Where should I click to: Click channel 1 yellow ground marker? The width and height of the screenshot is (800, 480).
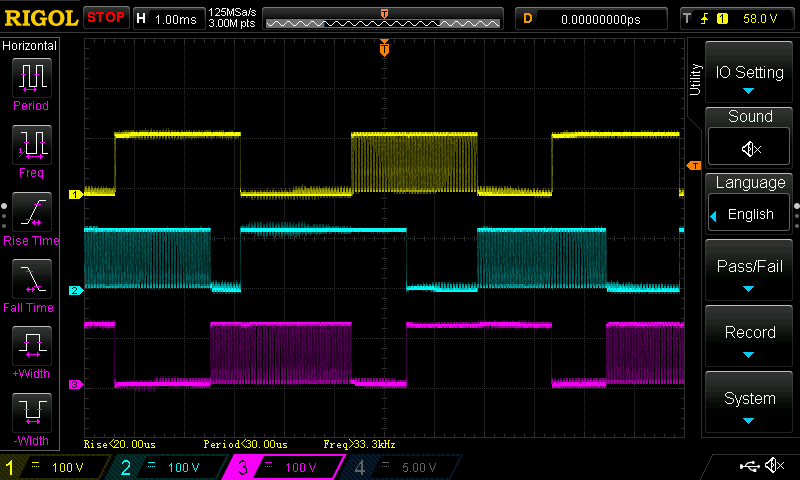pos(76,194)
